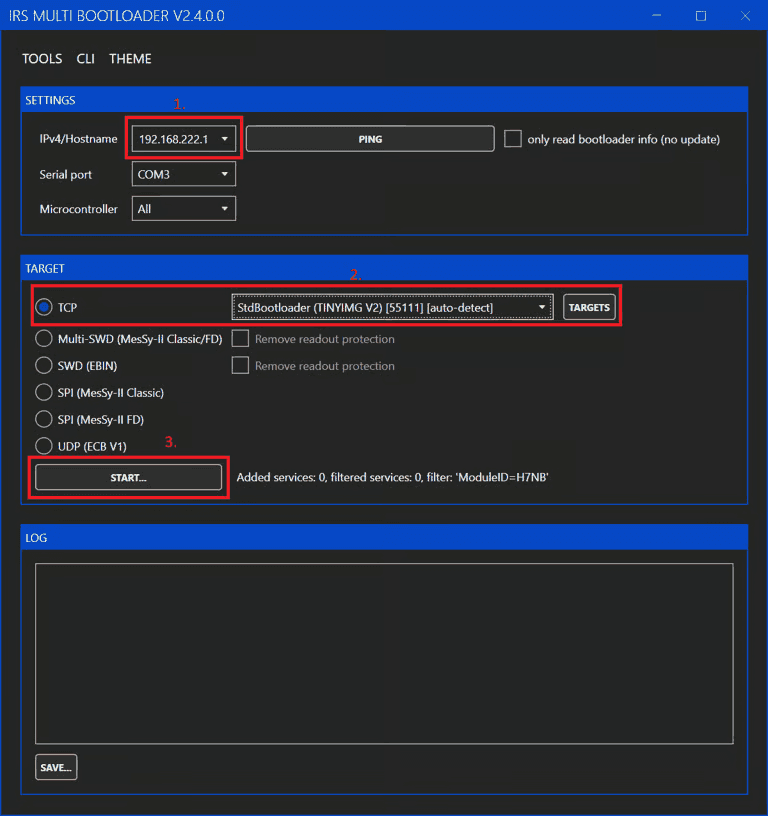Tick SWD (EBIN) Remove readout protection checkbox

tap(240, 365)
